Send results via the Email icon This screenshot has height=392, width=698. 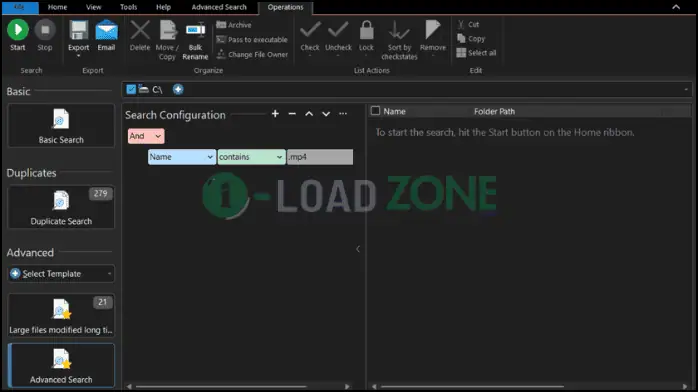106,30
